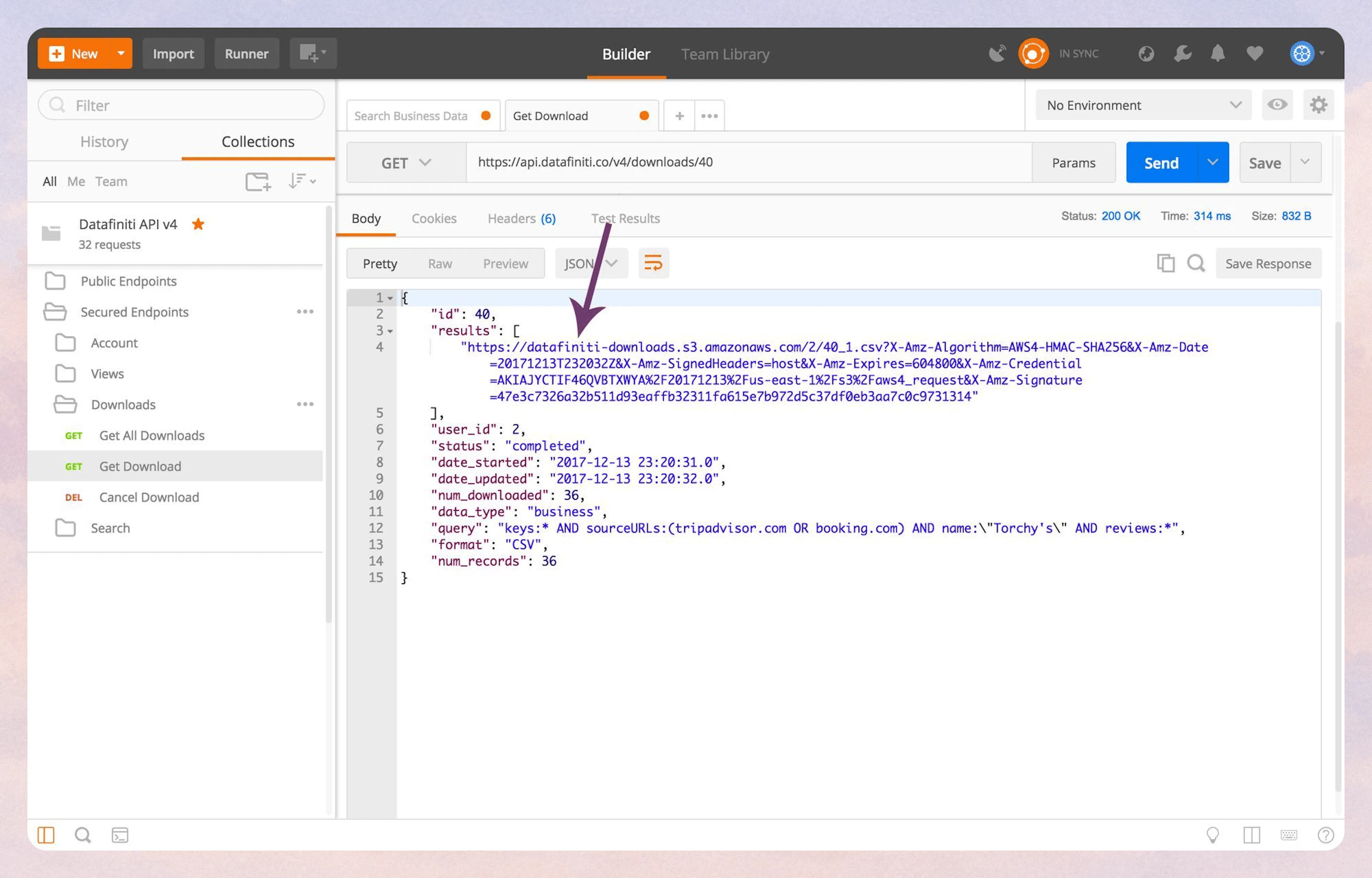Click the orange IN SYNC indicator icon
The height and width of the screenshot is (878, 1372).
pyautogui.click(x=1033, y=53)
